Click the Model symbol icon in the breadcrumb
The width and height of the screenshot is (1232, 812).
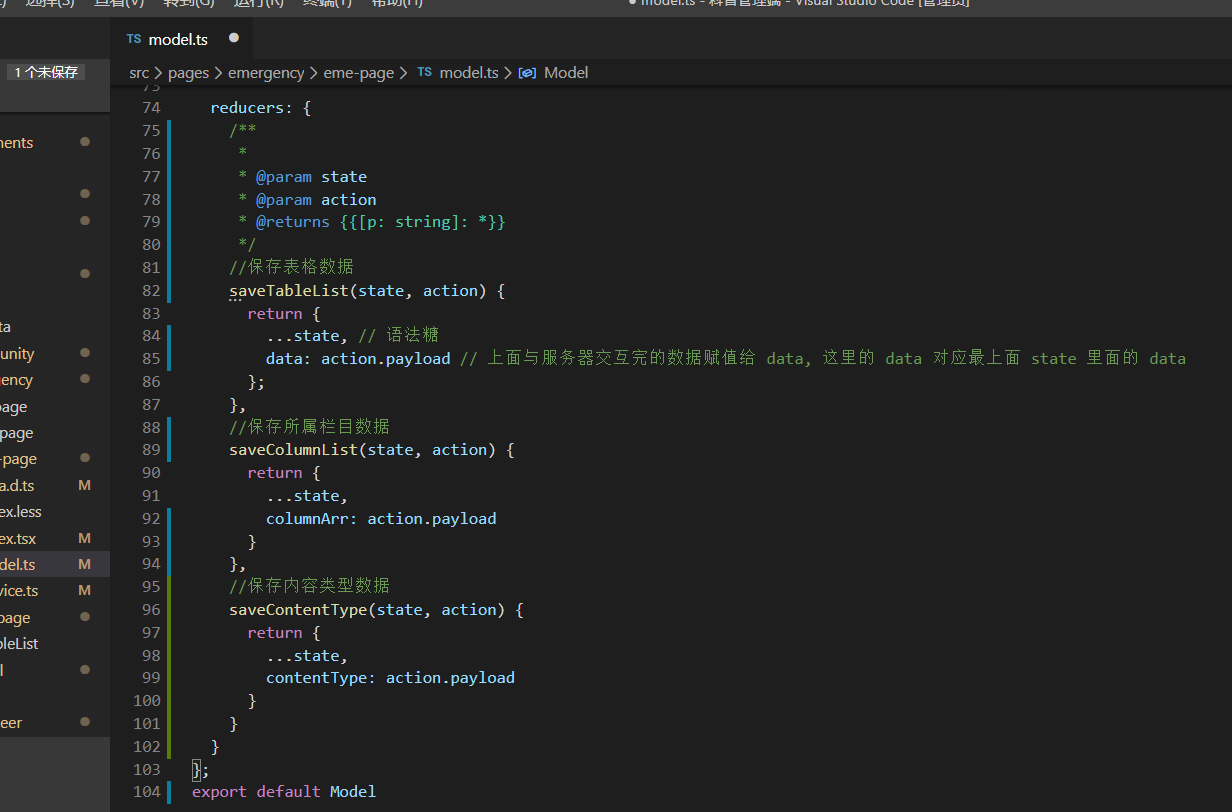[x=527, y=72]
